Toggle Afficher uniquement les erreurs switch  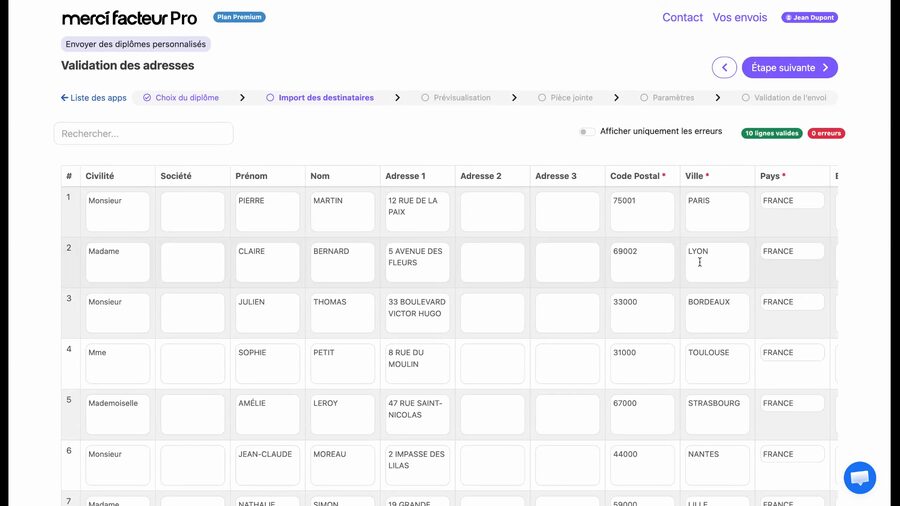coord(586,131)
